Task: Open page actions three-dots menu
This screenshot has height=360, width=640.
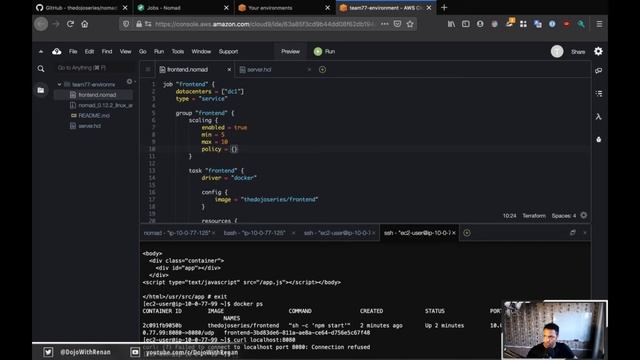Action: pos(384,24)
